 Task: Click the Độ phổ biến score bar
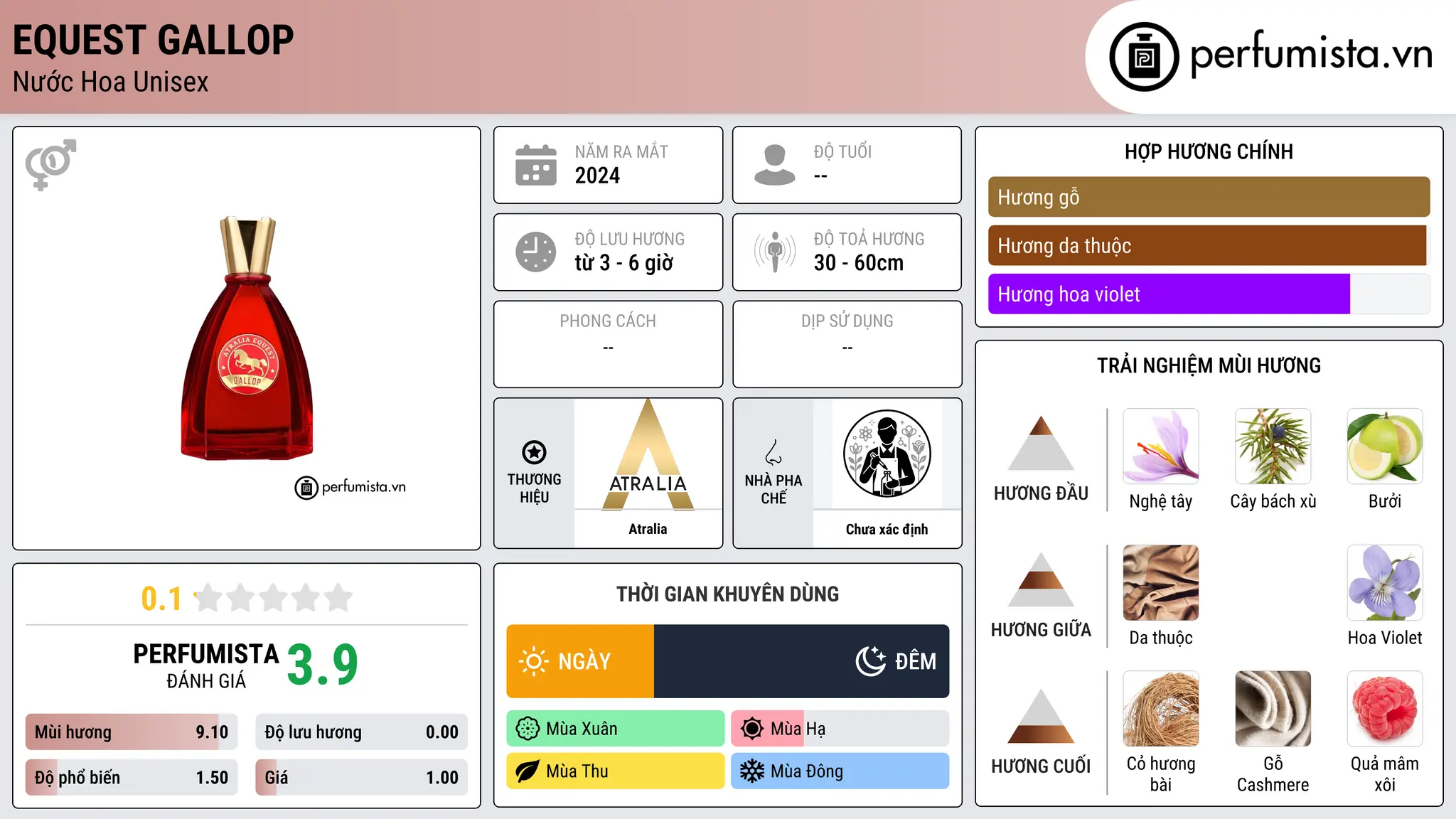[x=132, y=778]
